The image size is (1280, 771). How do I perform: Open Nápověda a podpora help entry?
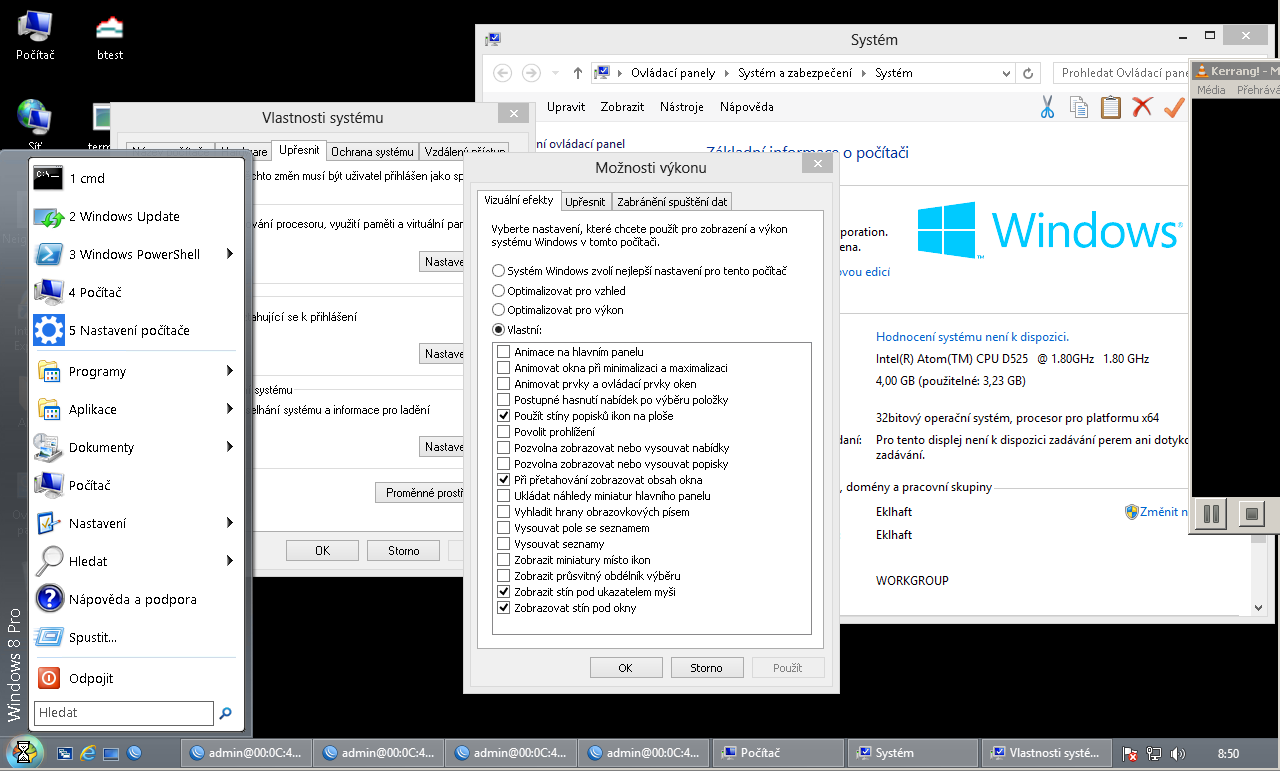click(138, 599)
